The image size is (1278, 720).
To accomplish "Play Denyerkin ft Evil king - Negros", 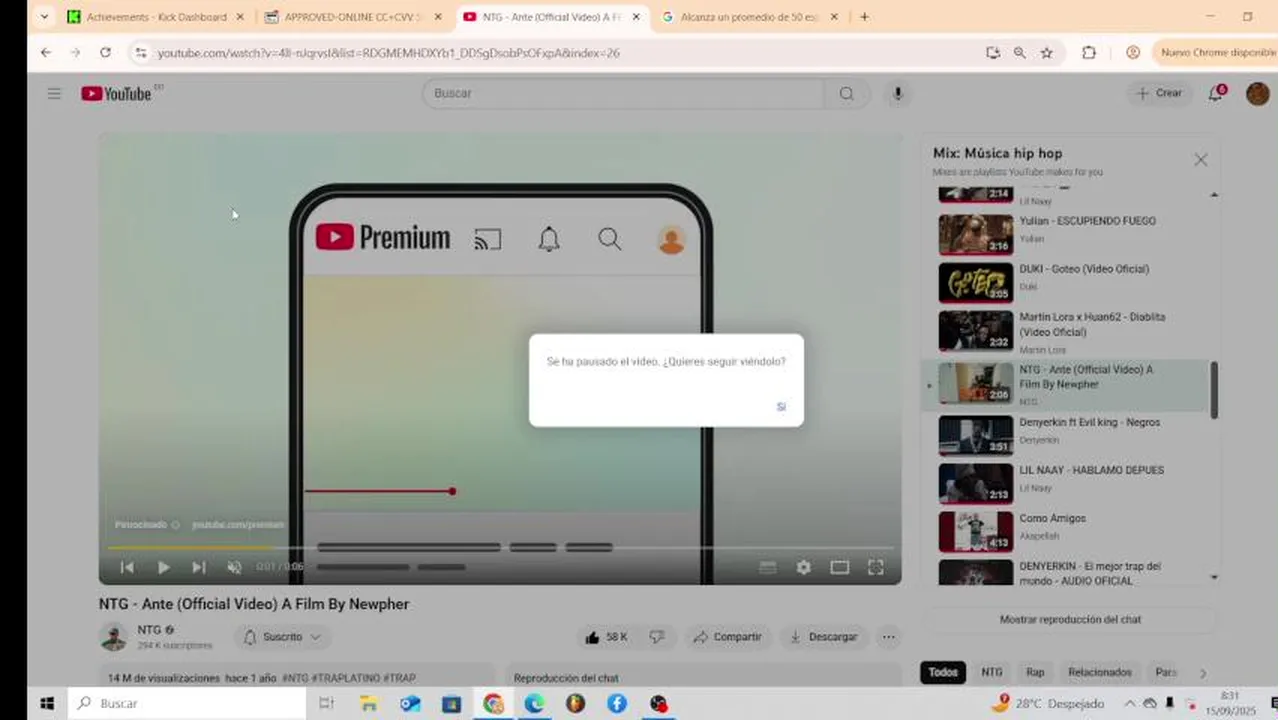I will pos(1066,435).
